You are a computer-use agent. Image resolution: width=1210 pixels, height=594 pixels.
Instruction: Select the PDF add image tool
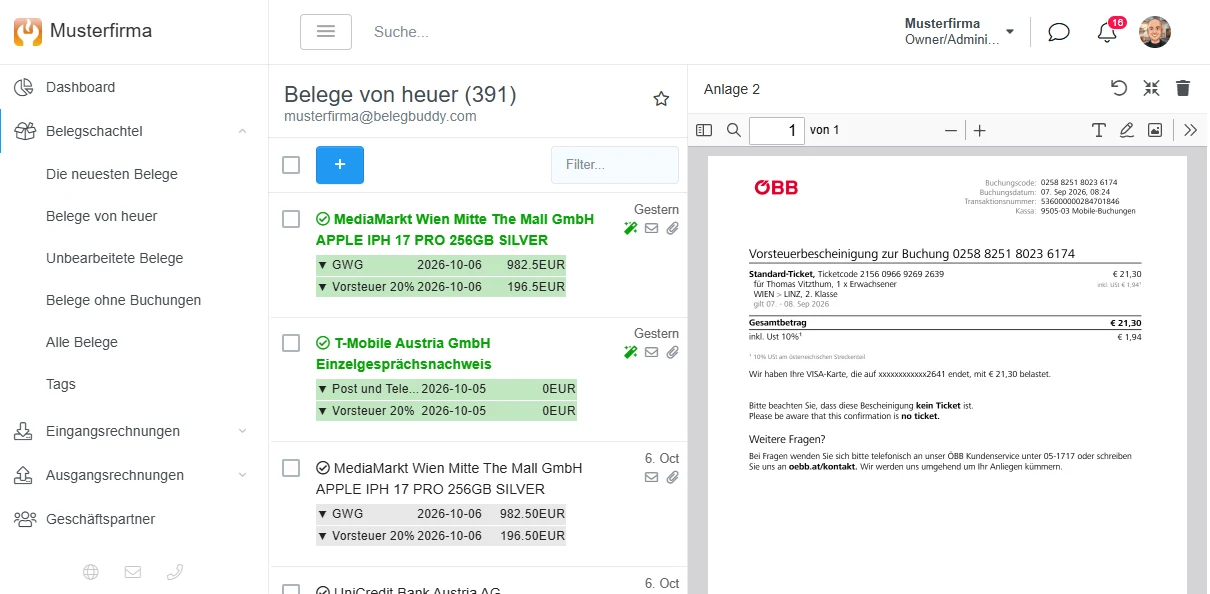(x=1155, y=130)
